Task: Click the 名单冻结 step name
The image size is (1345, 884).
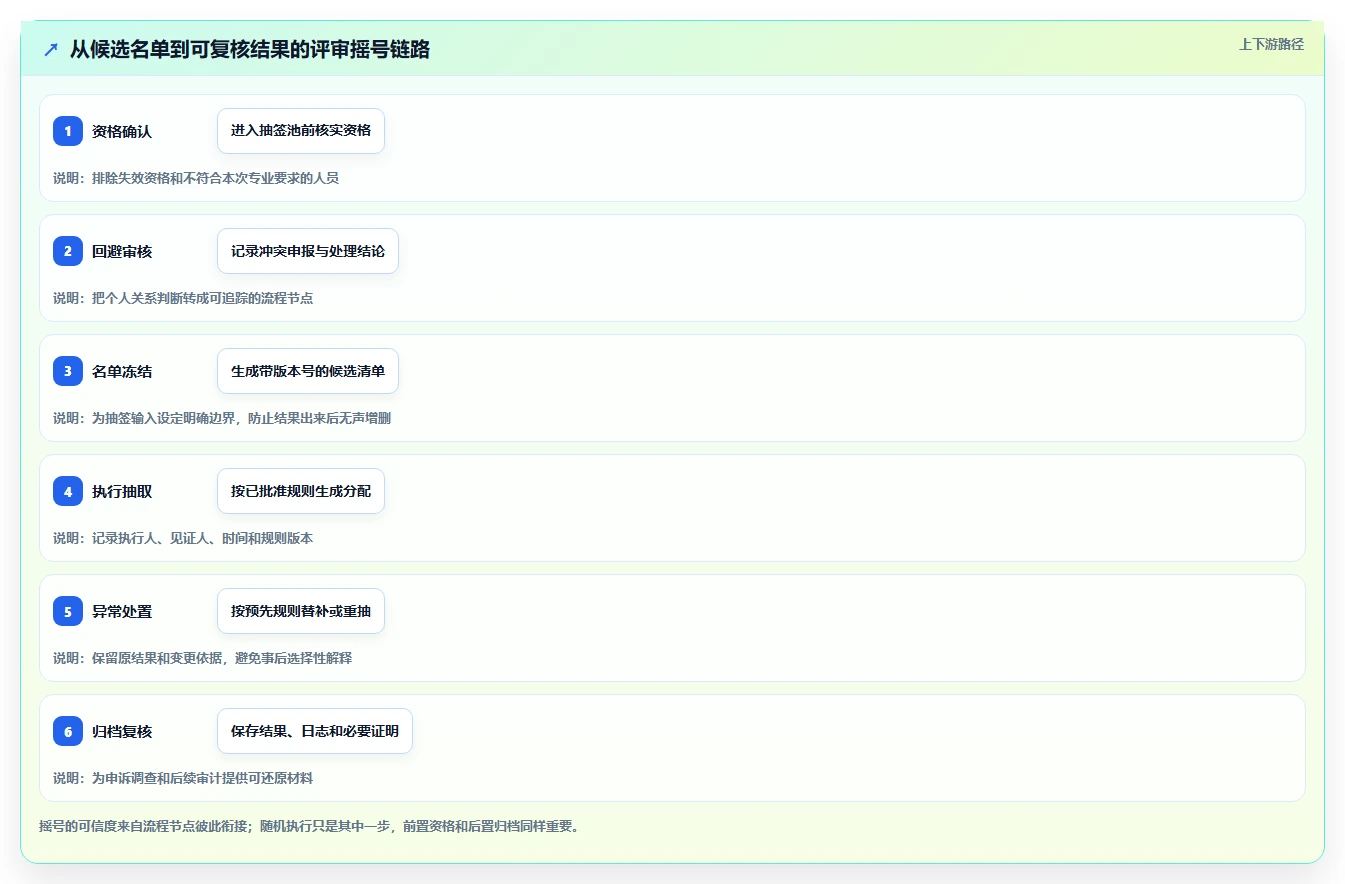Action: [x=122, y=371]
